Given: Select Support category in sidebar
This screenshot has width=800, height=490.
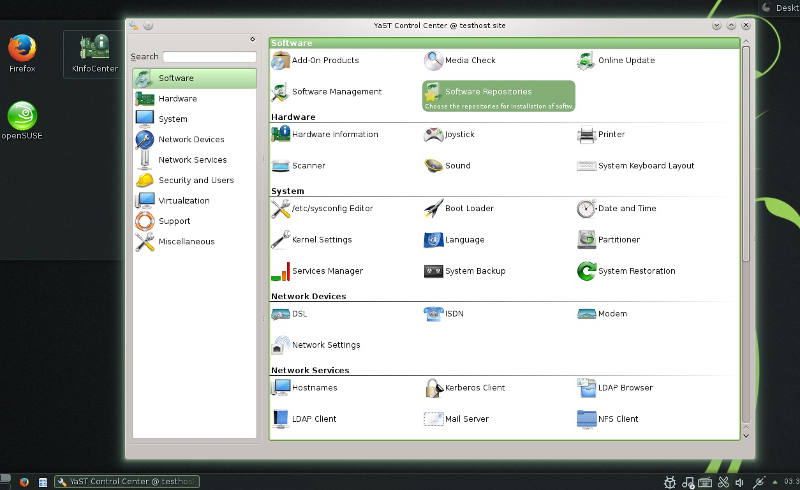Looking at the screenshot, I should [194, 221].
